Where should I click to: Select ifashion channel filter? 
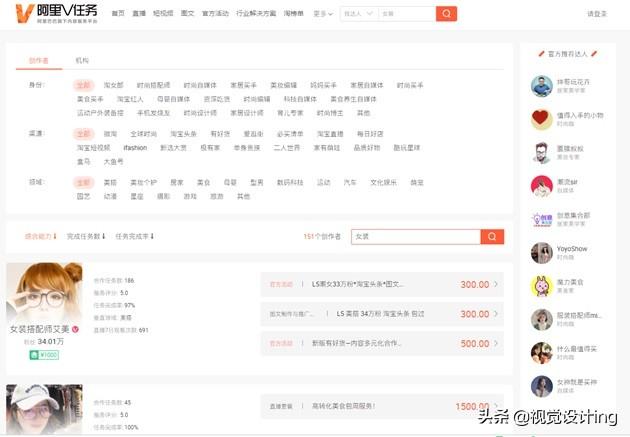pyautogui.click(x=135, y=148)
